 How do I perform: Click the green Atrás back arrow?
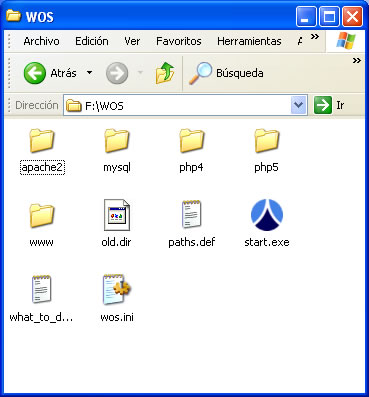(x=35, y=73)
